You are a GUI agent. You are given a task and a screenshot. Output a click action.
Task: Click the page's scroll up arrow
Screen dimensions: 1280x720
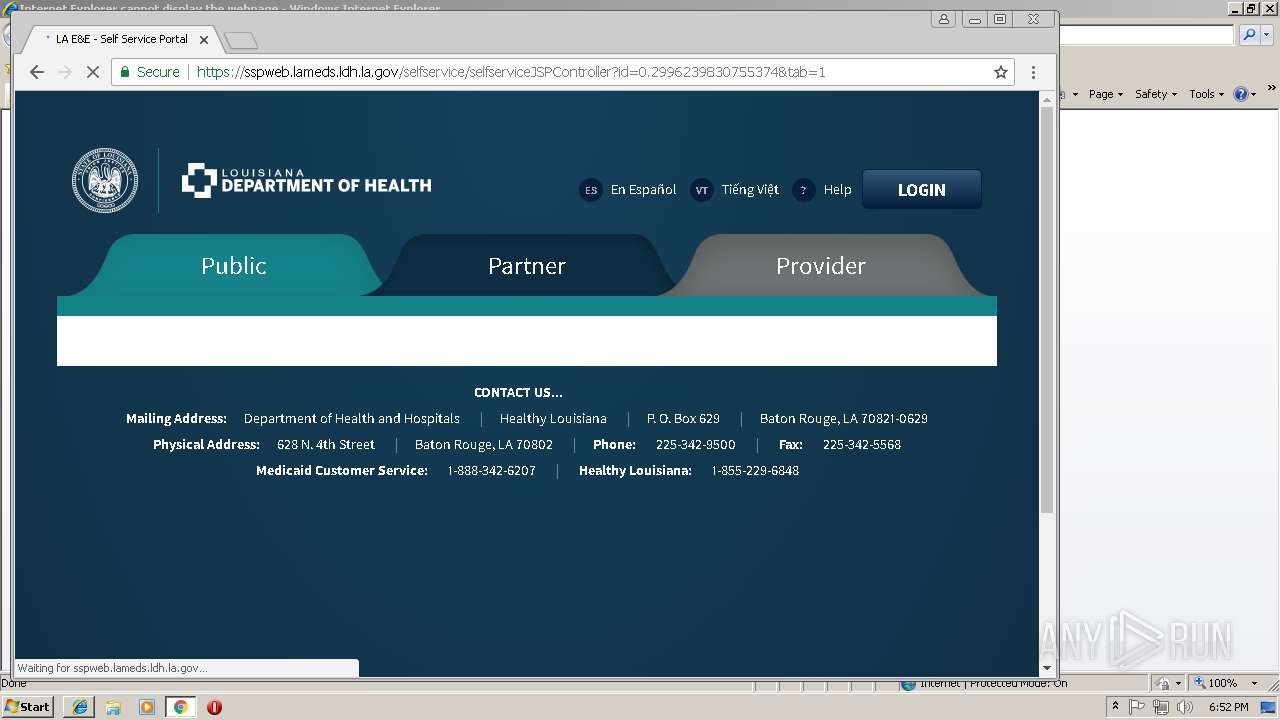pyautogui.click(x=1047, y=98)
